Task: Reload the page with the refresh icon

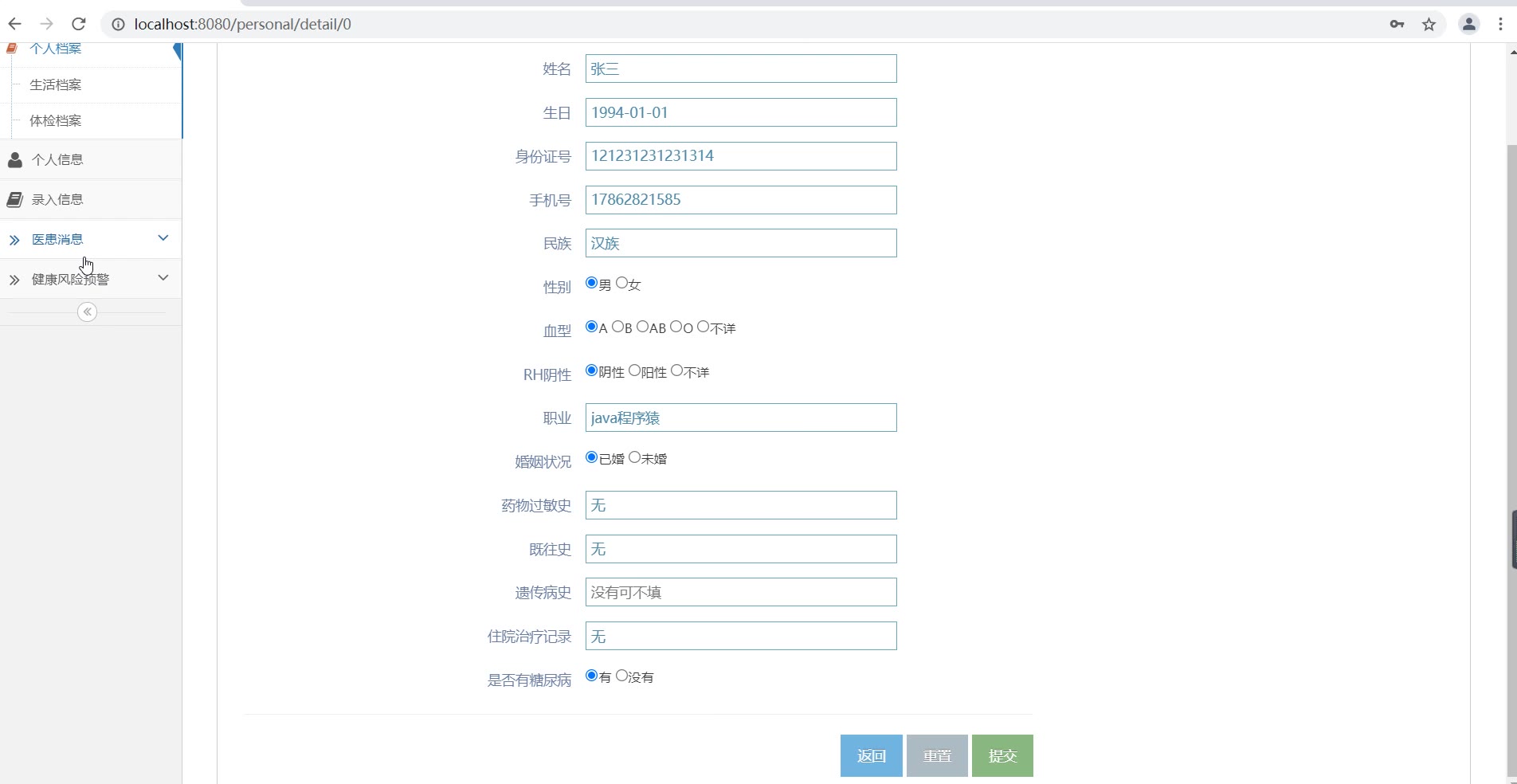Action: (78, 24)
